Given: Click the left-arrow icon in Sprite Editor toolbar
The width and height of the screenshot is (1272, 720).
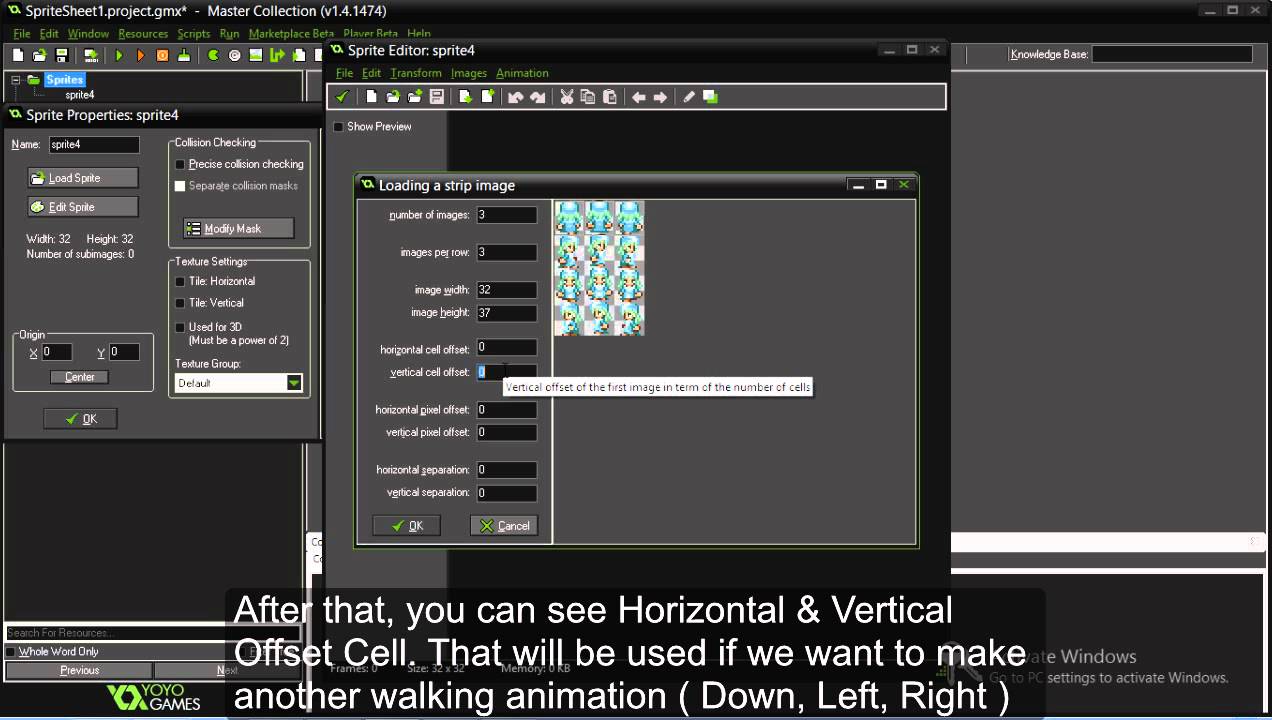Looking at the screenshot, I should (x=638, y=97).
